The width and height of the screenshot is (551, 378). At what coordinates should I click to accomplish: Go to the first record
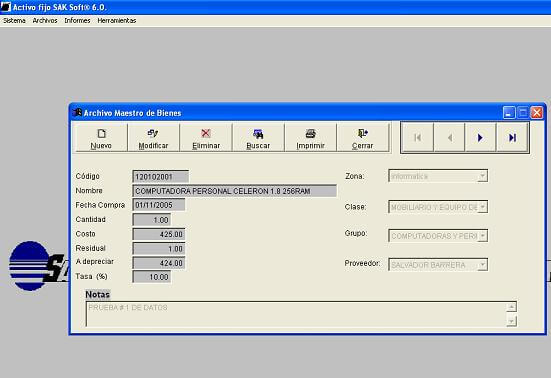click(x=418, y=138)
